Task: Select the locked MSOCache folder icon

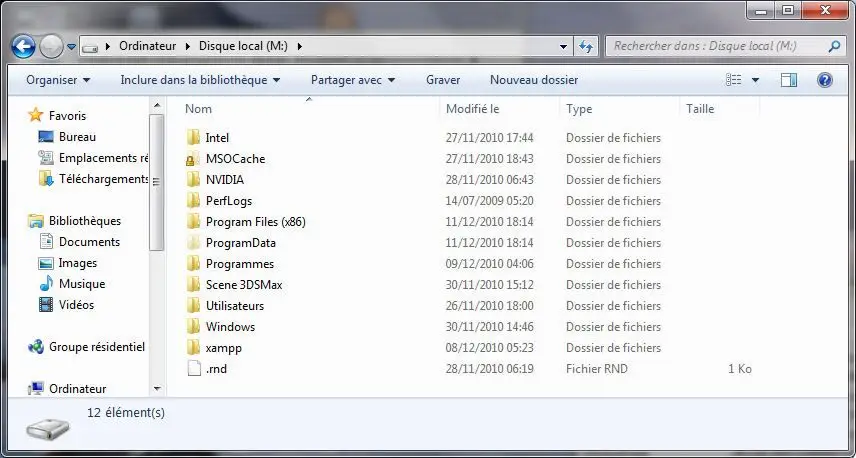Action: coord(193,159)
